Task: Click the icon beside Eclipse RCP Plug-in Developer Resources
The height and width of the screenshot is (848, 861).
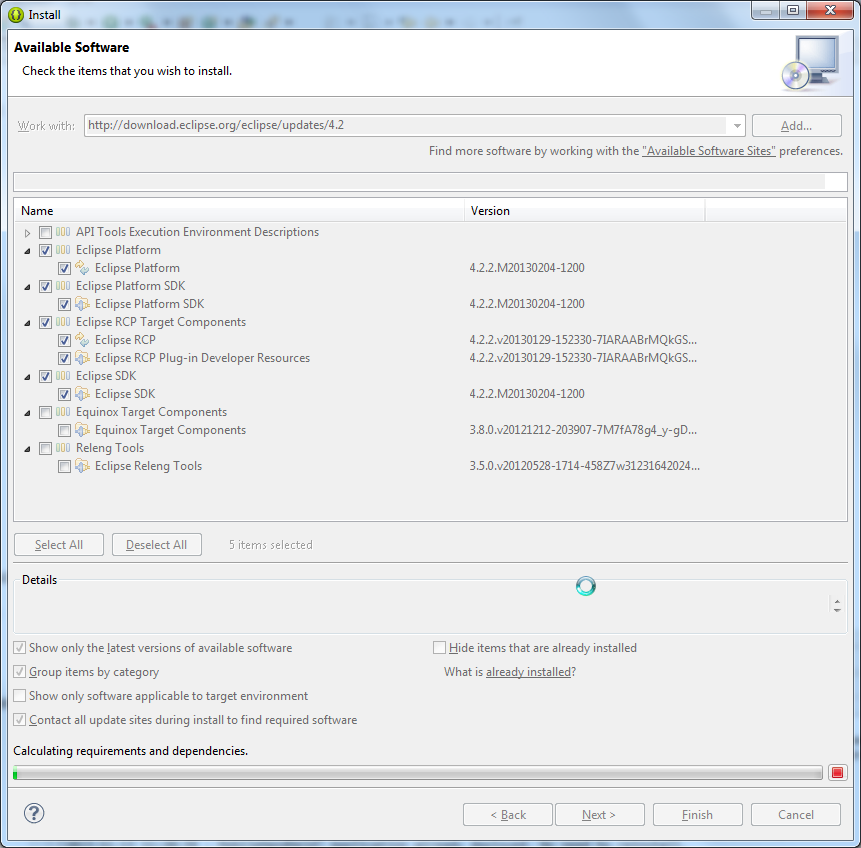Action: coord(82,358)
